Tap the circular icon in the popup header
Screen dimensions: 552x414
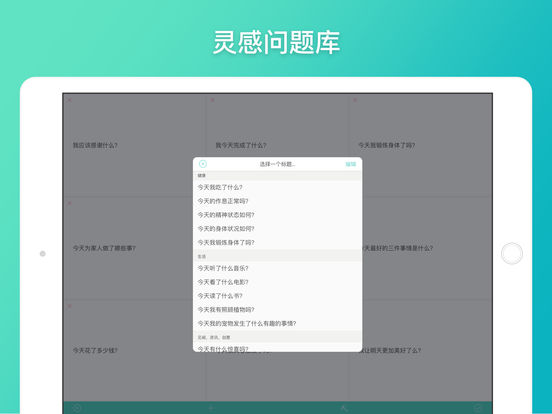click(203, 164)
